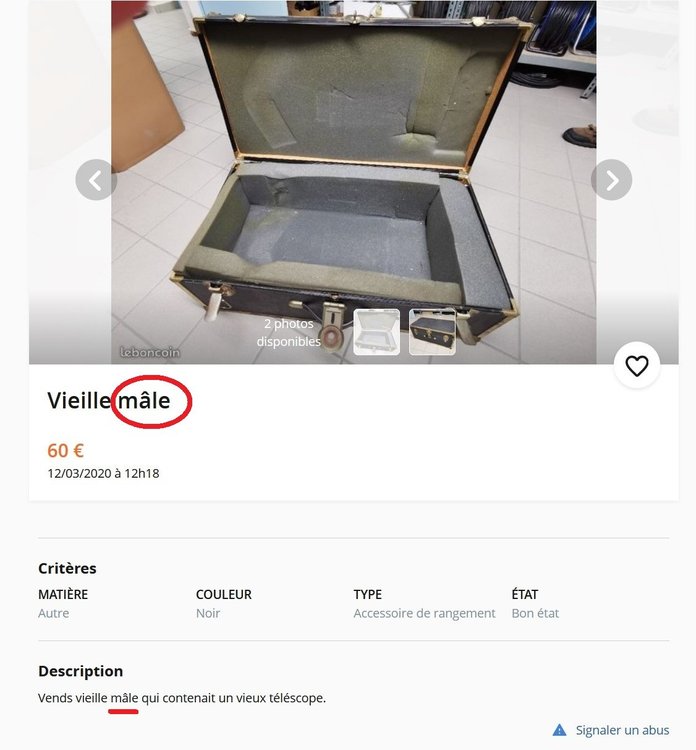Click the 'Noir' colour value
696x750 pixels.
click(208, 613)
